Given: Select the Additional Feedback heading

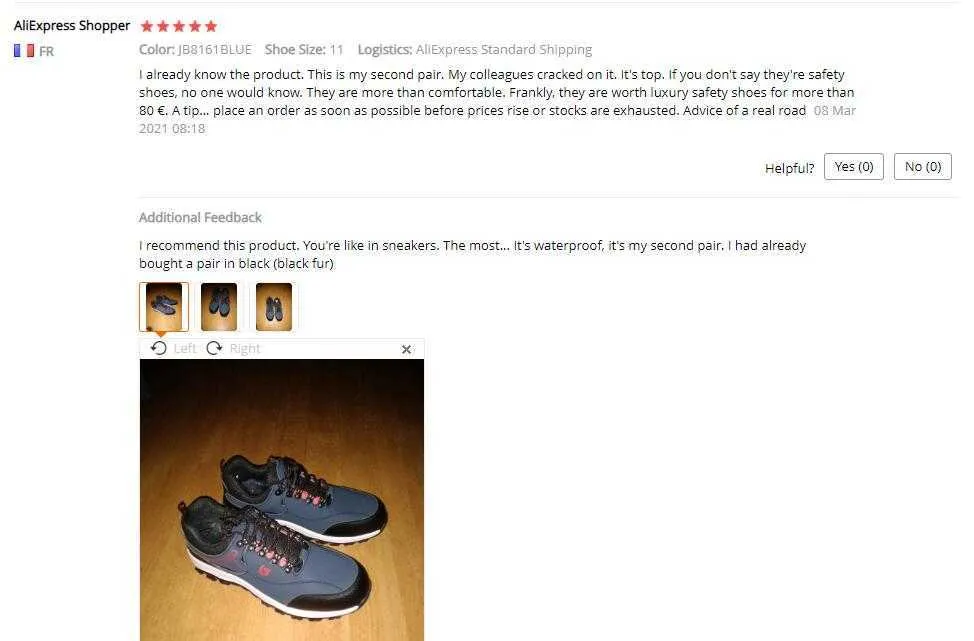Looking at the screenshot, I should point(200,217).
